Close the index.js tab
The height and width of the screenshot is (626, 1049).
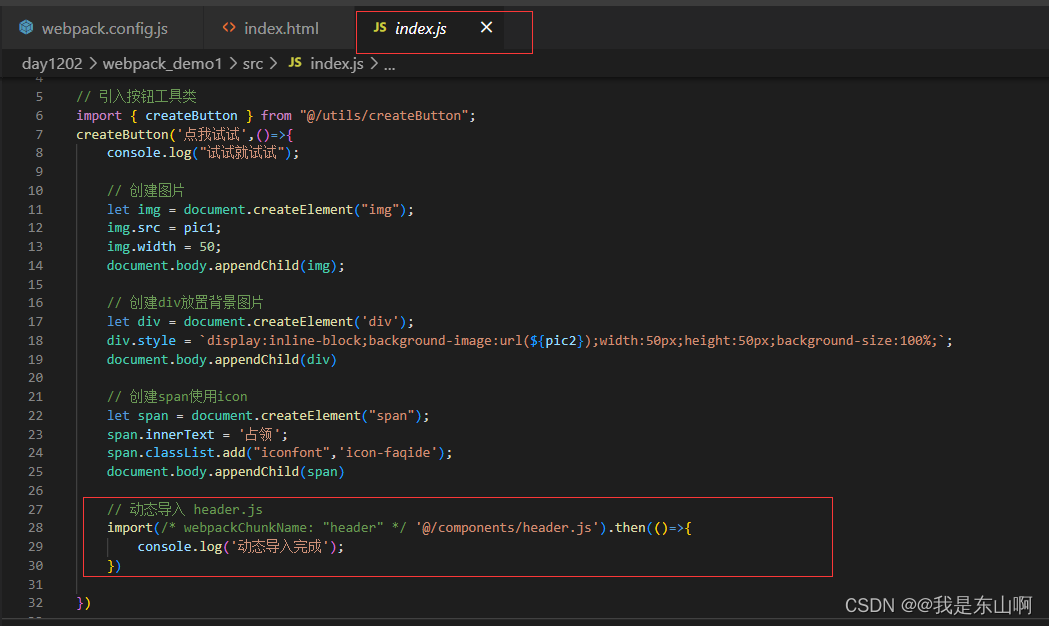[486, 27]
